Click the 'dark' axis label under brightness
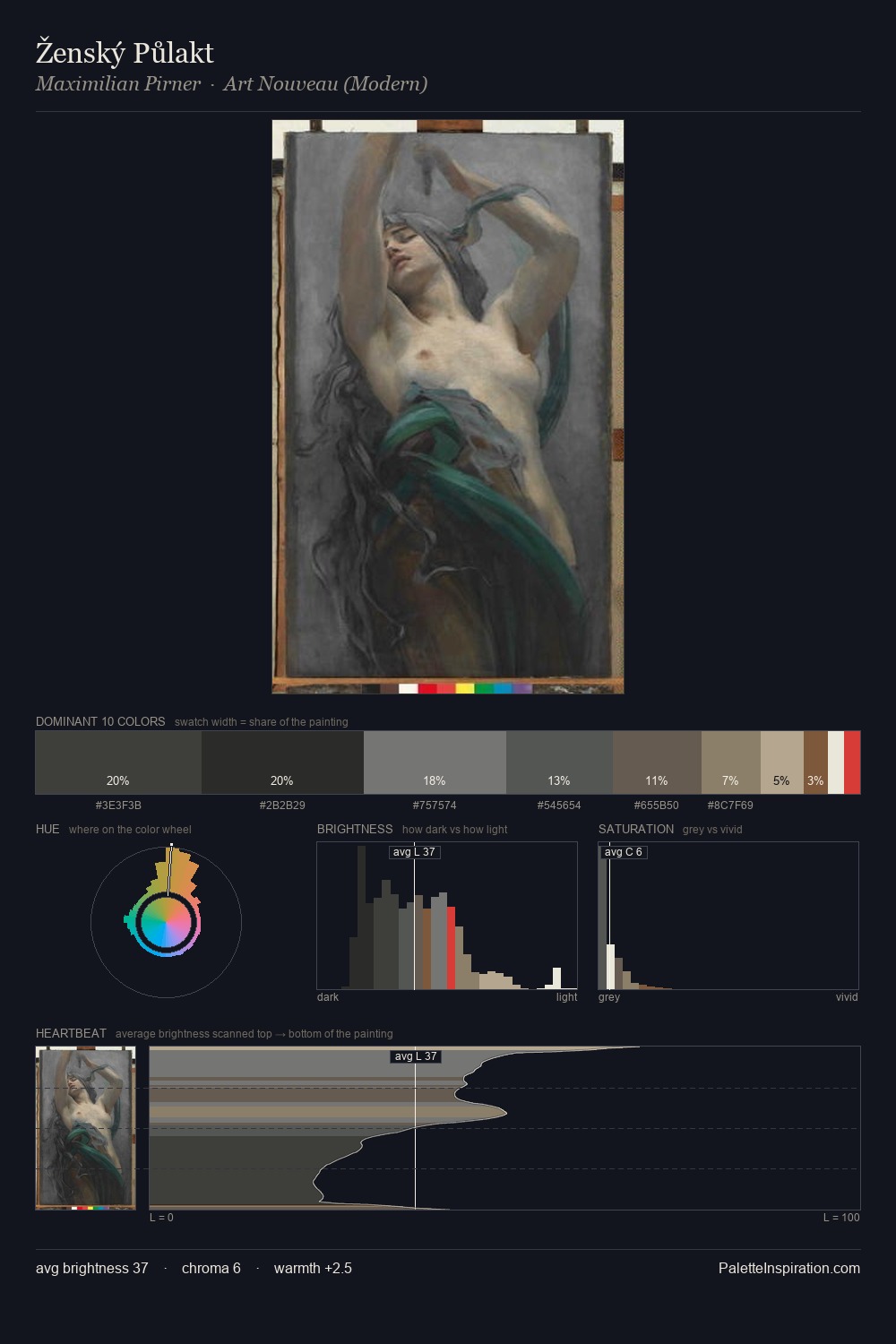 pyautogui.click(x=328, y=997)
